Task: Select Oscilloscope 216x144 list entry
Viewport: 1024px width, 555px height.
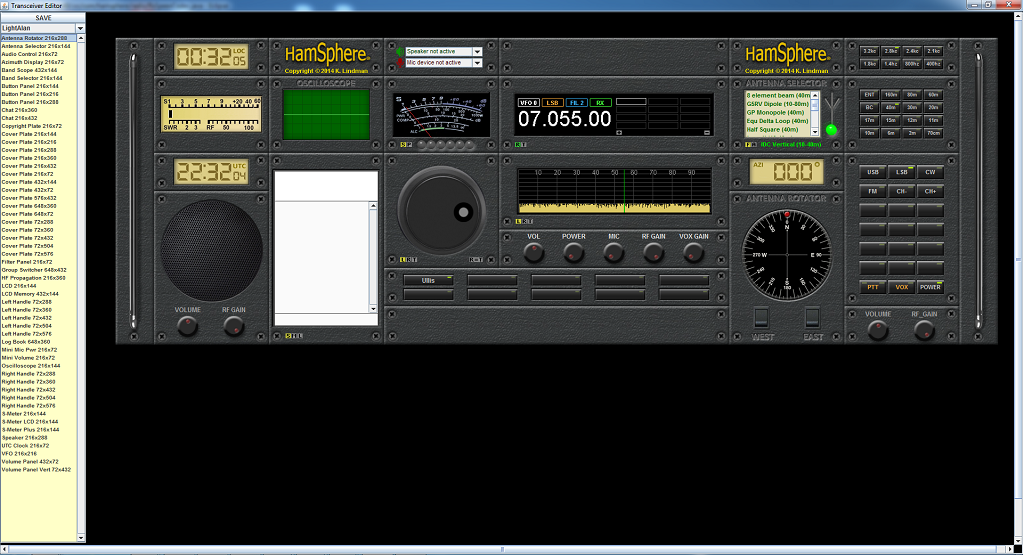Action: (x=39, y=366)
